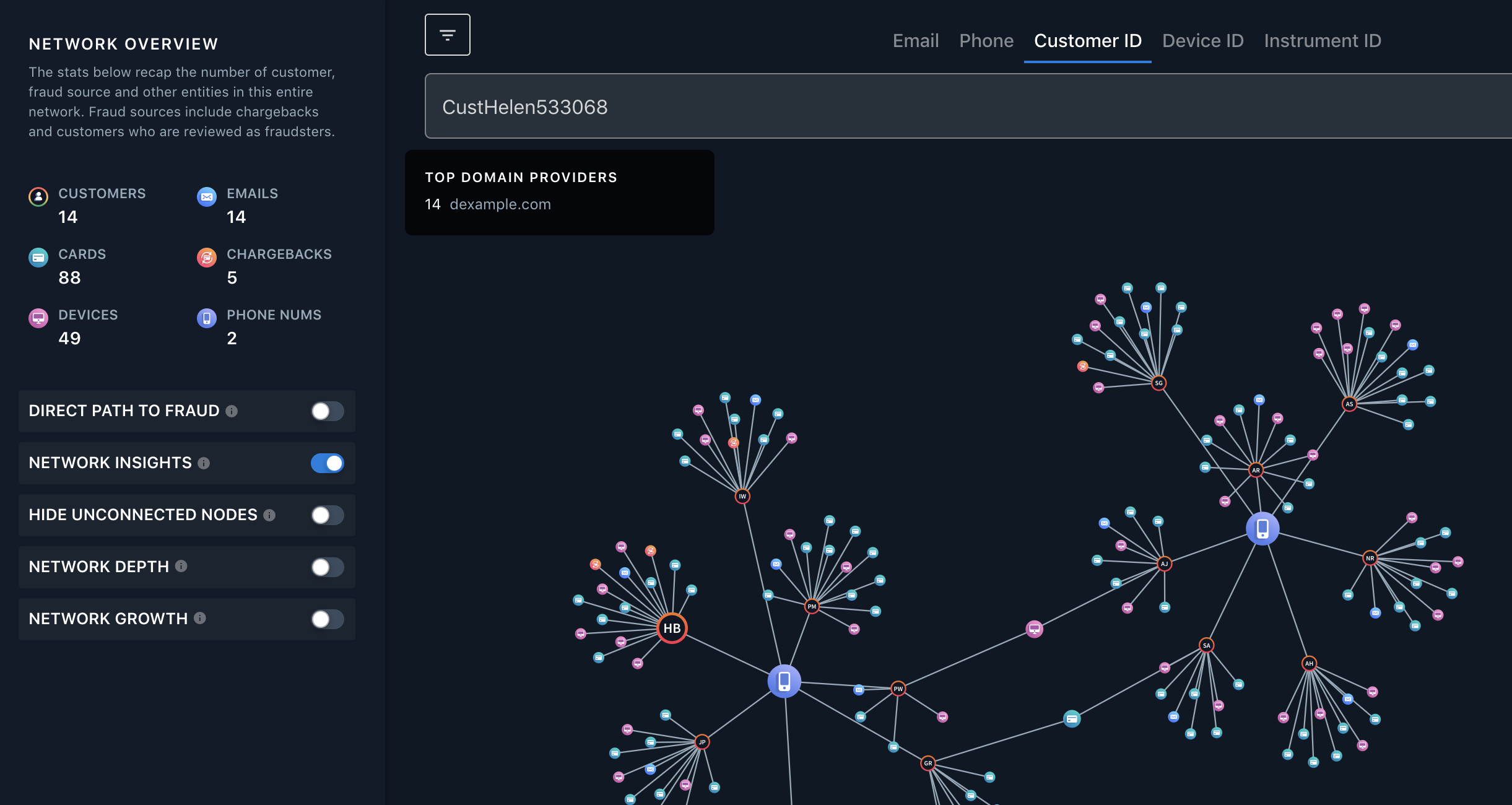Click the IW customer node
Viewport: 1512px width, 805px height.
click(742, 496)
